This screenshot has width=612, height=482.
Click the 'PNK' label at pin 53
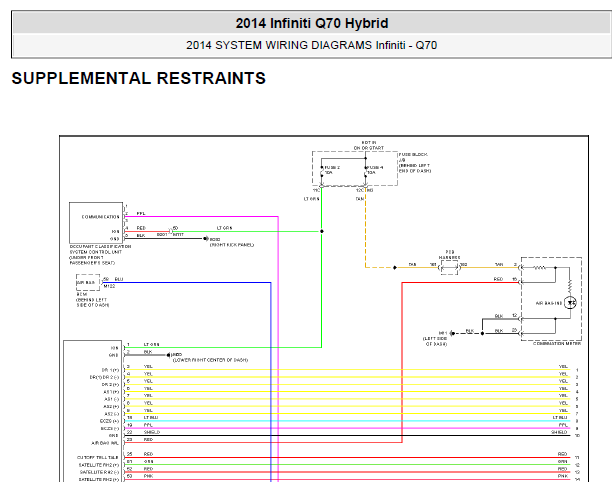pyautogui.click(x=148, y=476)
